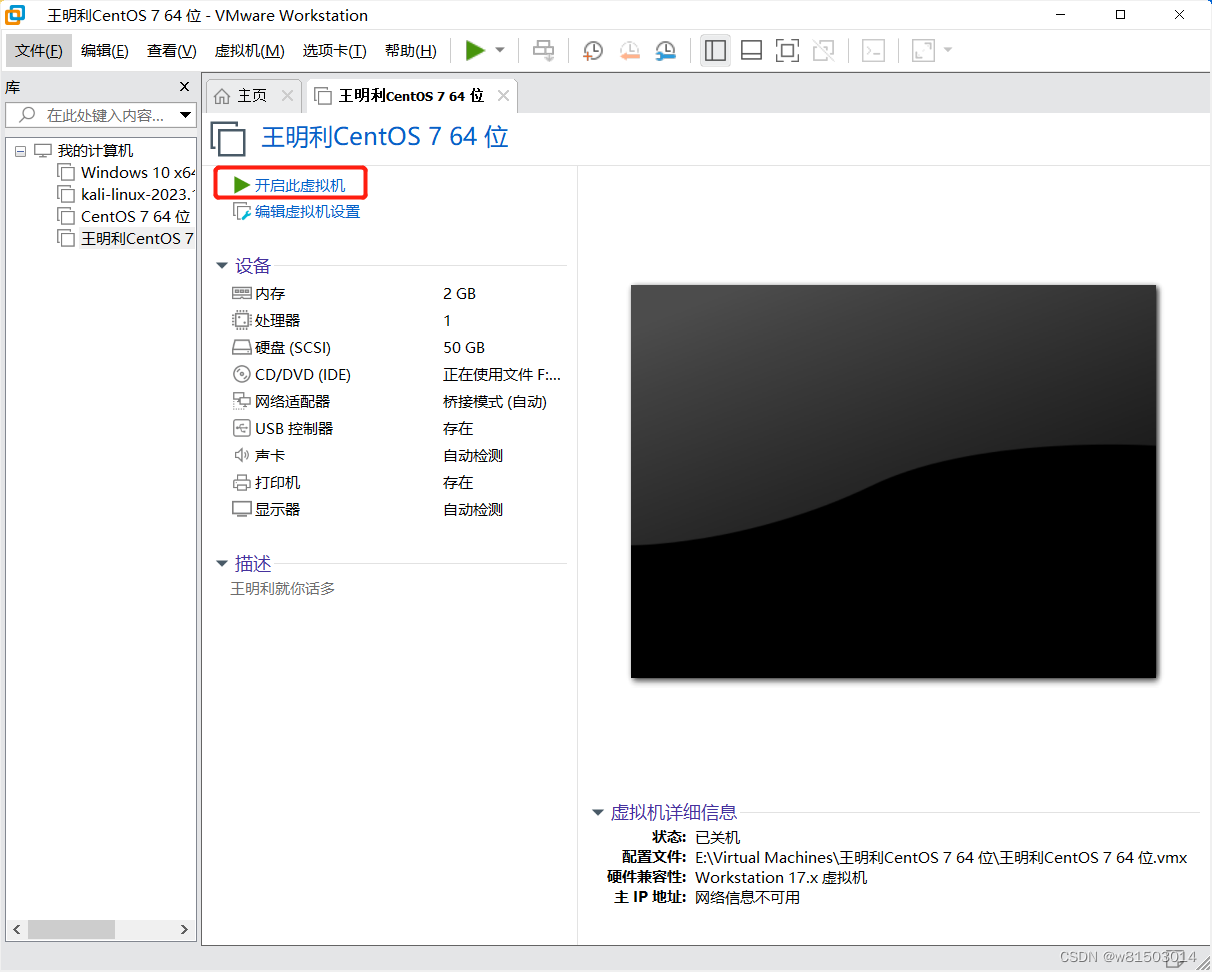Collapse the 描述 description section

(222, 564)
